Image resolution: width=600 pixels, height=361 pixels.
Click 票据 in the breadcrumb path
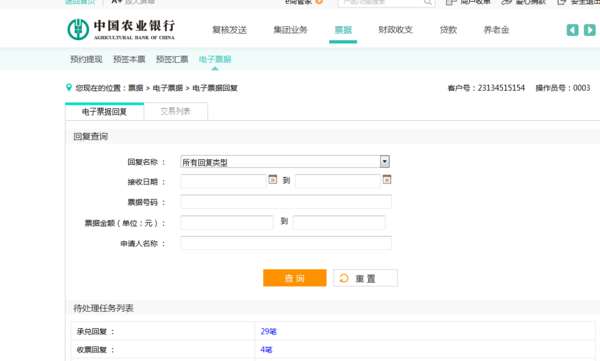tap(135, 88)
